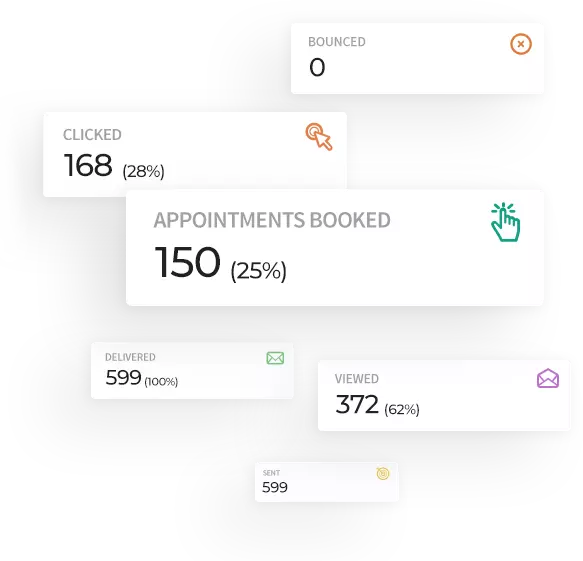
Task: Click the 372 viewed number
Action: click(357, 404)
